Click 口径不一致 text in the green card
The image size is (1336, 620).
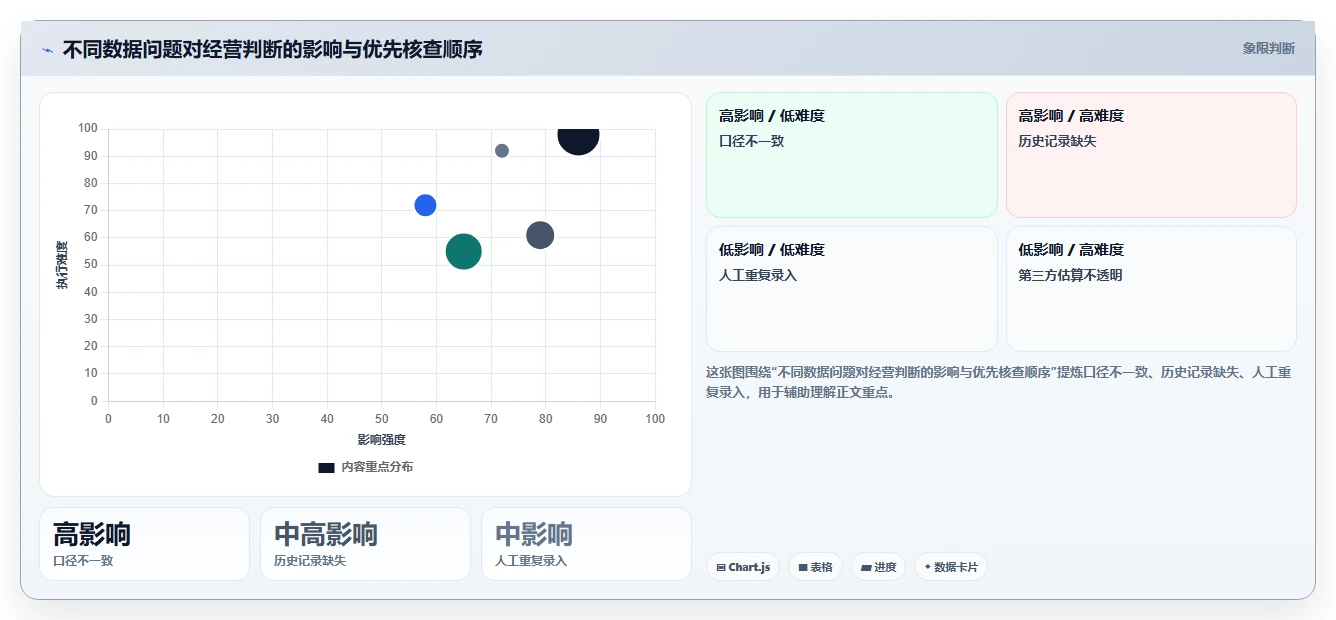coord(751,141)
